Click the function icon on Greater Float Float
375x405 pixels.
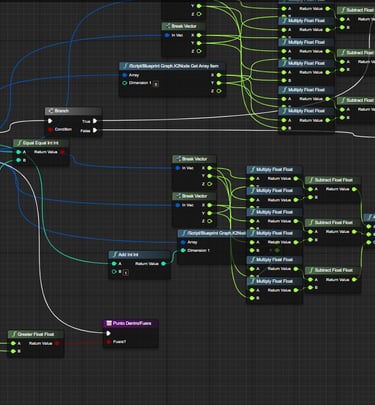point(14,334)
